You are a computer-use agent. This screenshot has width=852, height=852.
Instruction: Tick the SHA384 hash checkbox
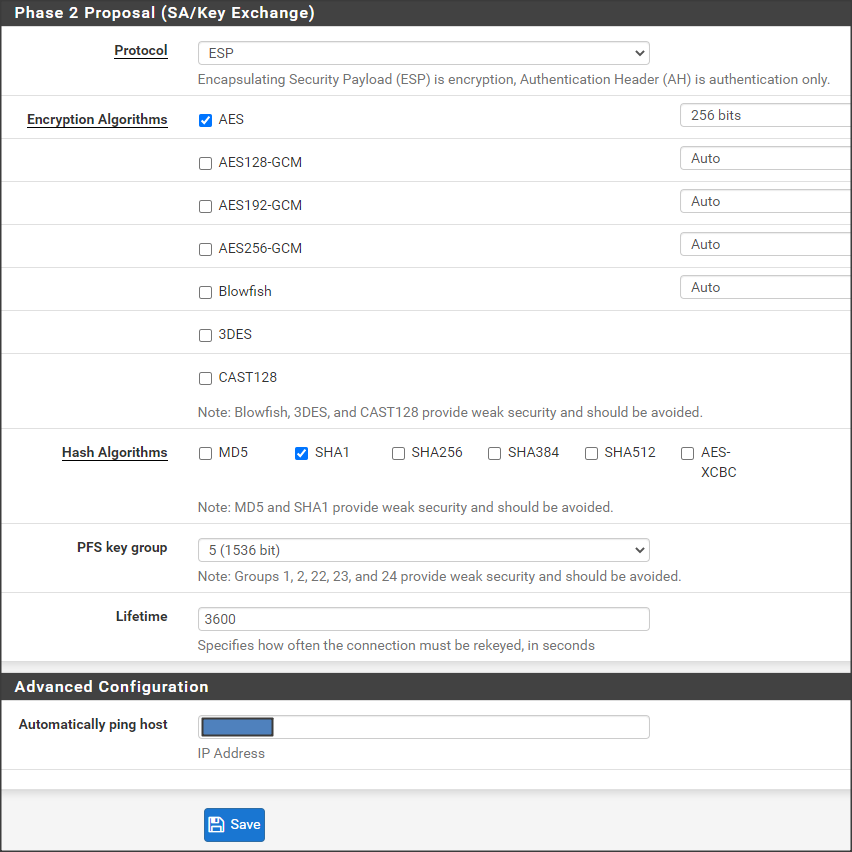494,453
